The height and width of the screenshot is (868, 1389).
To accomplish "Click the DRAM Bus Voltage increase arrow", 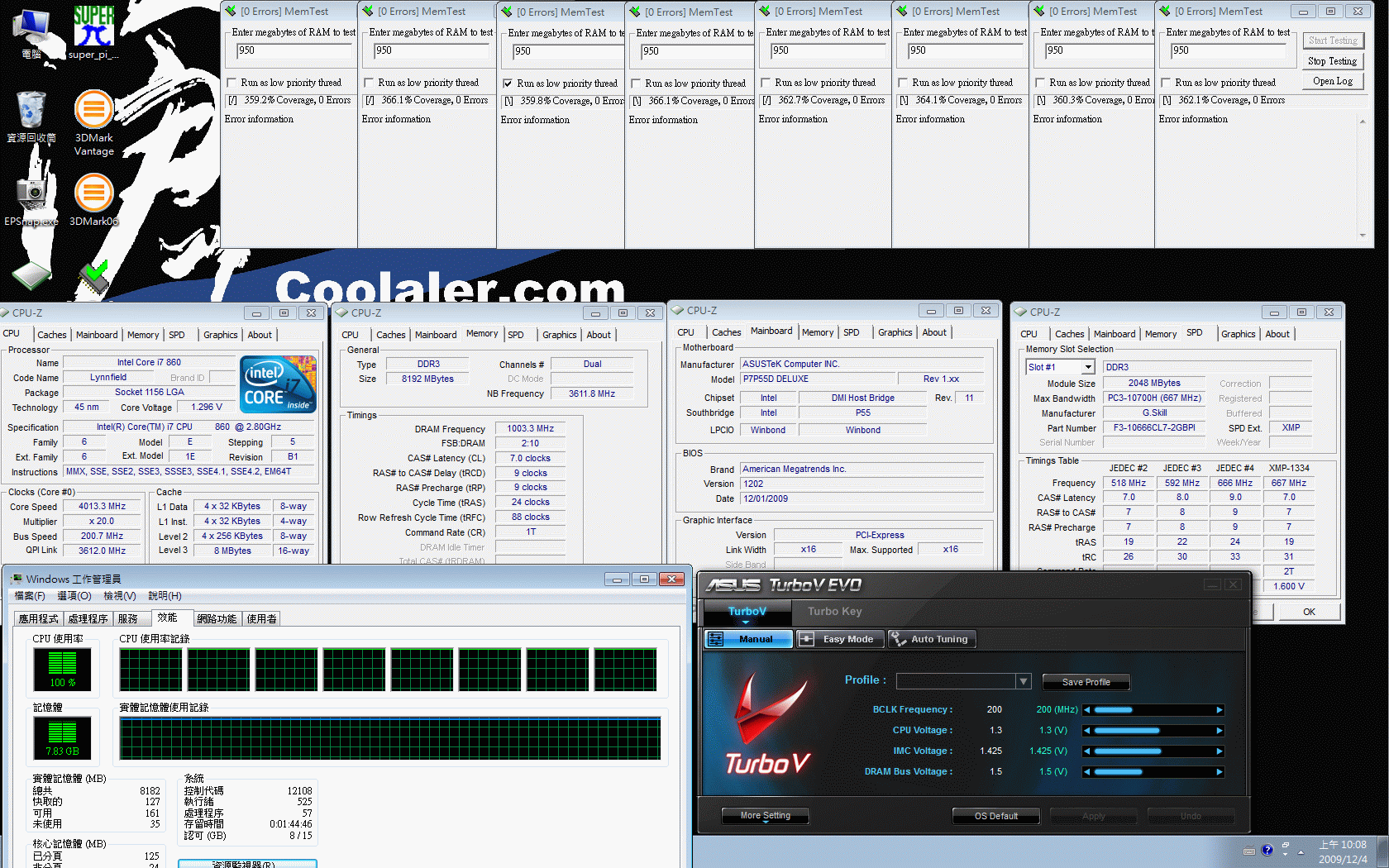I will click(1220, 772).
